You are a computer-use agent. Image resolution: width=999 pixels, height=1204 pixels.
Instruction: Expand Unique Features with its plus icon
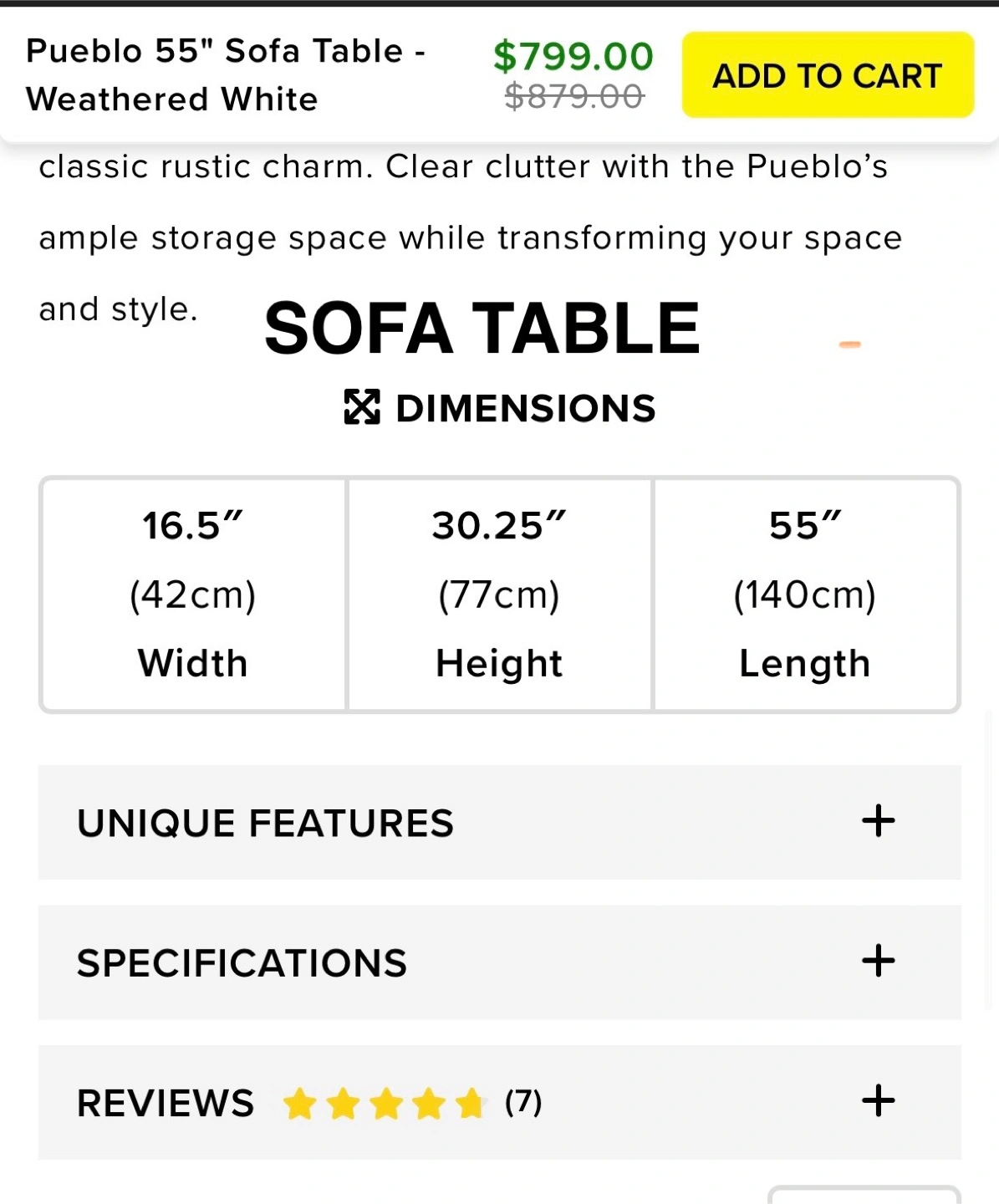[879, 821]
